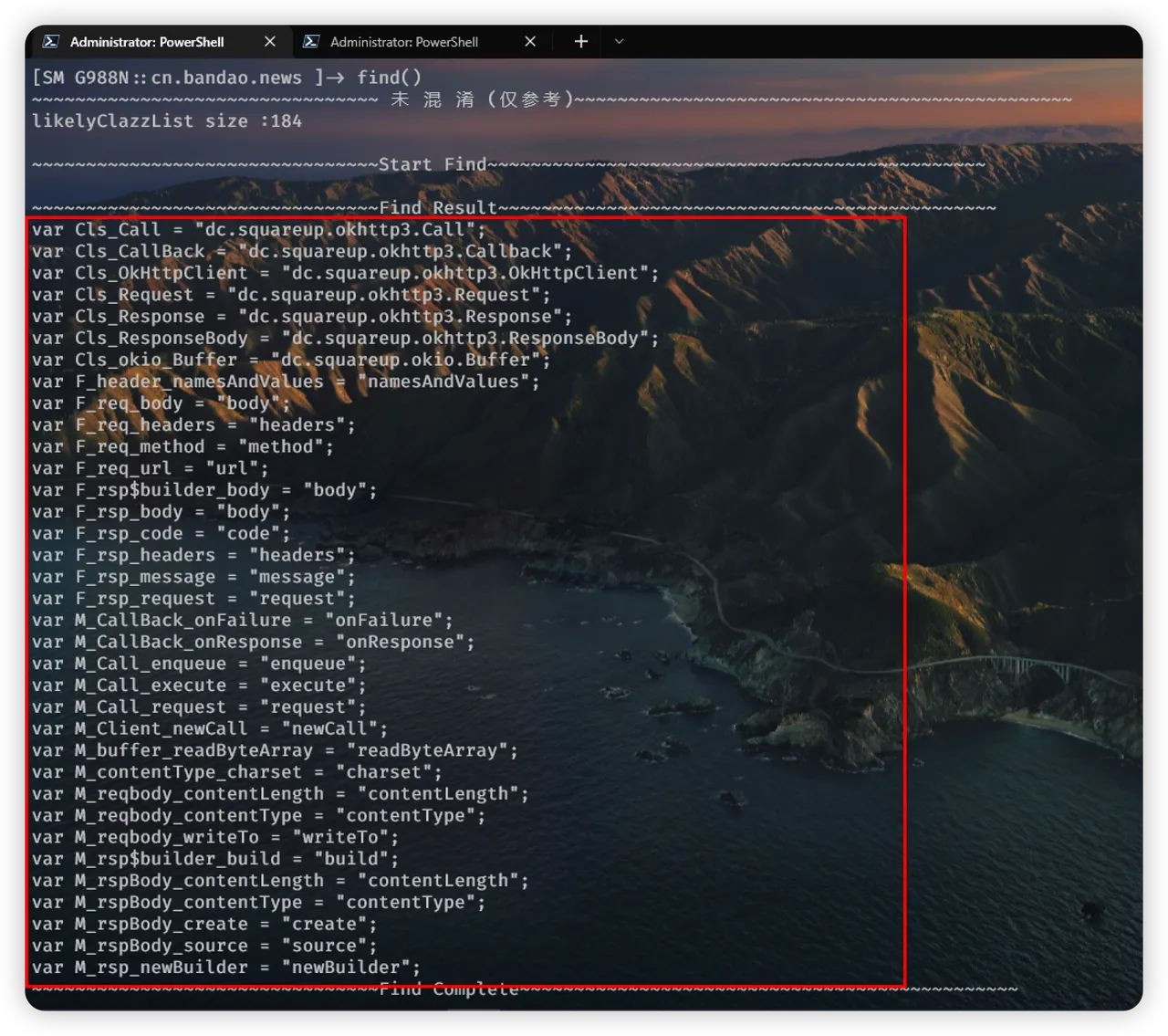The width and height of the screenshot is (1168, 1036).
Task: Expand the new-tab profile dropdown chevron
Action: (x=619, y=41)
